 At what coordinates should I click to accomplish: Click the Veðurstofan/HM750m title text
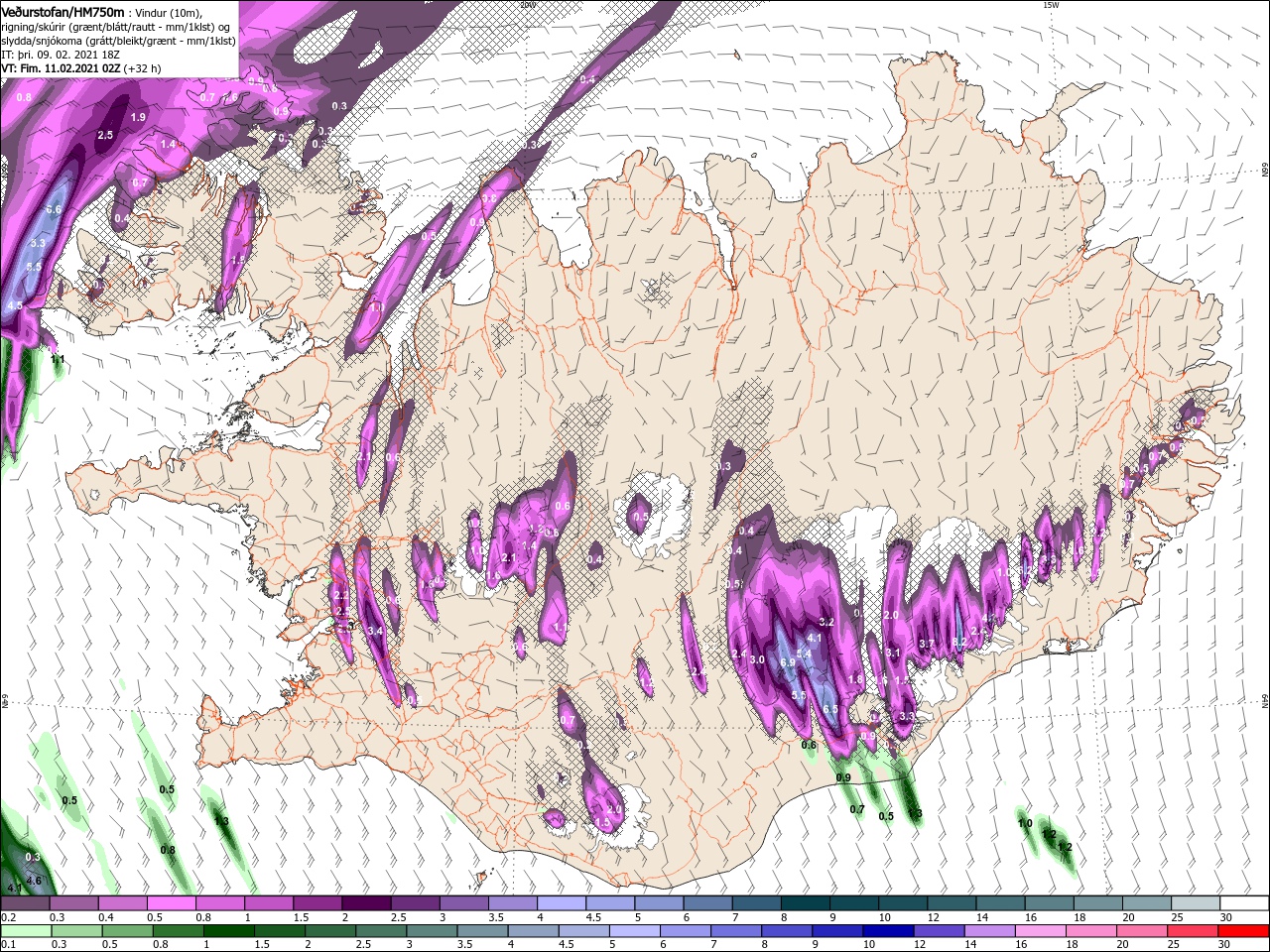pos(63,11)
